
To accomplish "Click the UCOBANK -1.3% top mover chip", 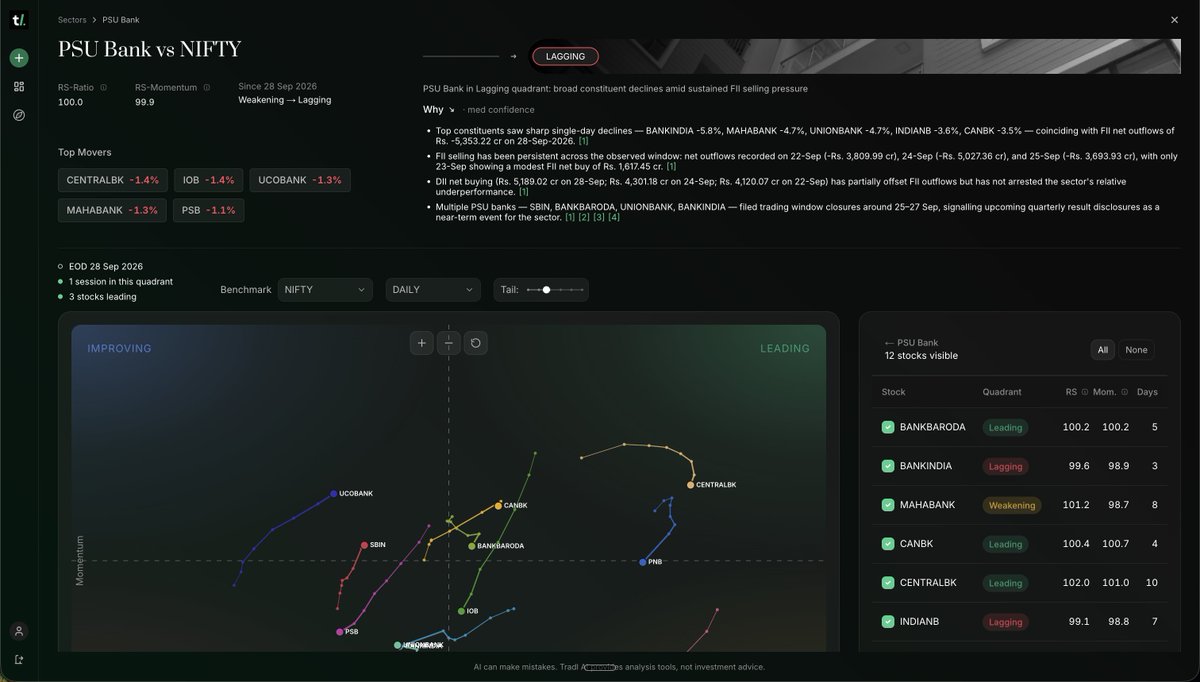I will point(300,180).
